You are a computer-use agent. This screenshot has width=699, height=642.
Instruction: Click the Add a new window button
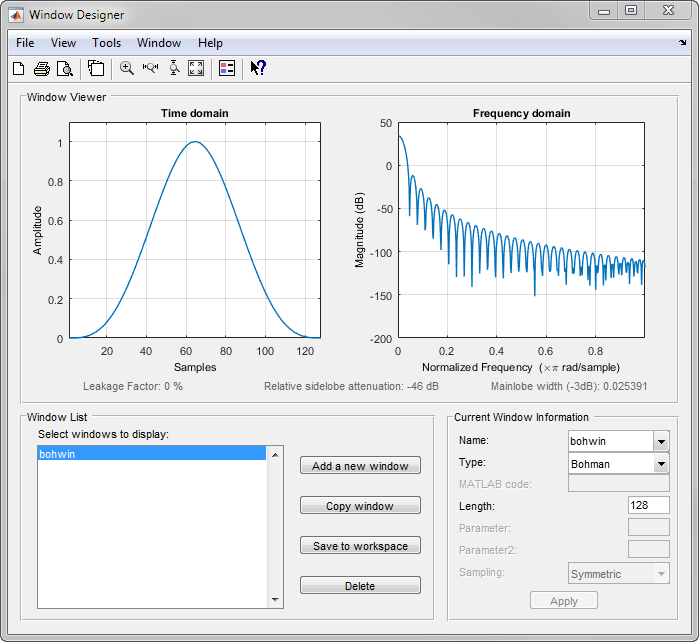[x=360, y=466]
